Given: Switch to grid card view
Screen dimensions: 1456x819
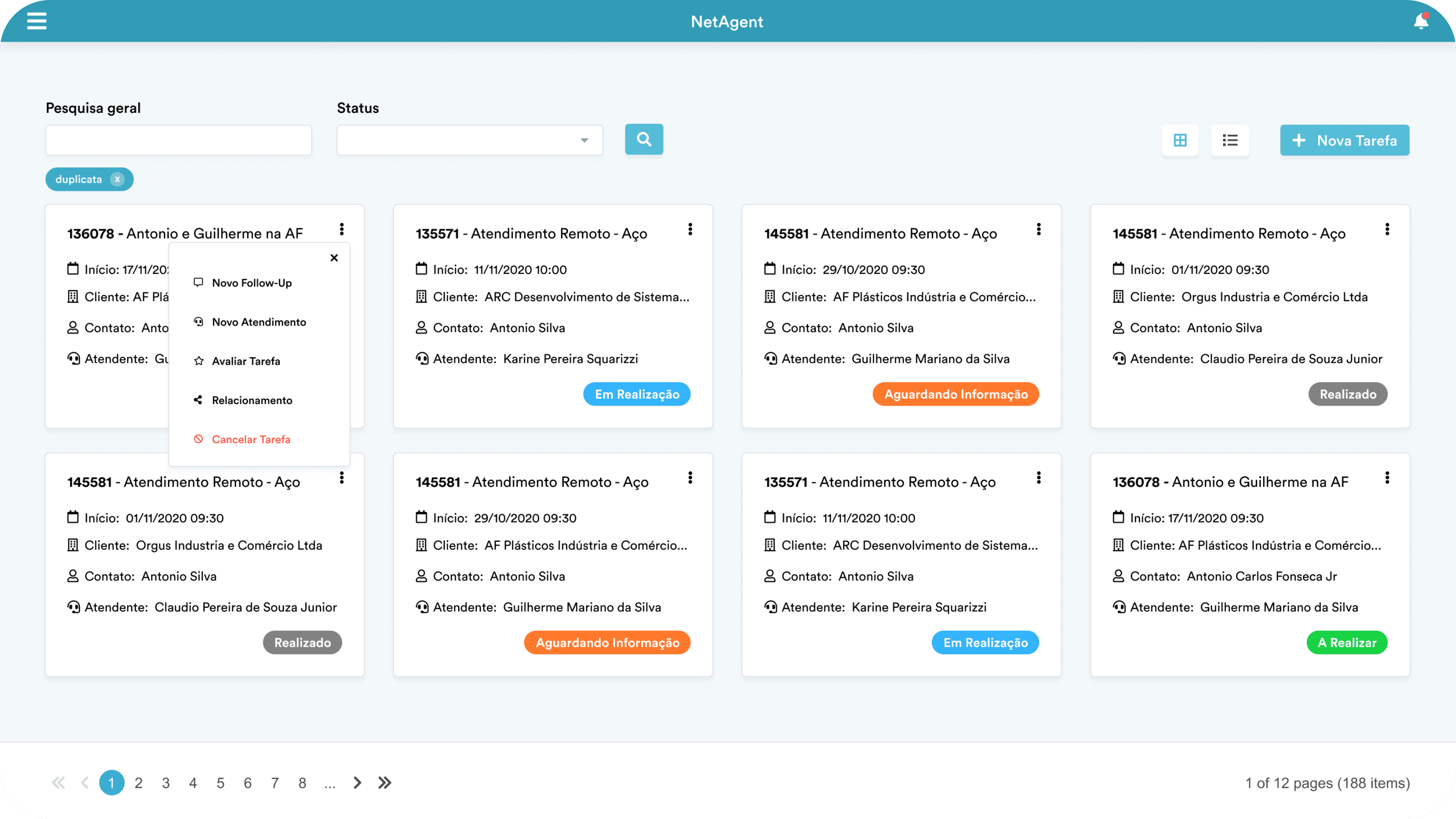Looking at the screenshot, I should [x=1179, y=140].
